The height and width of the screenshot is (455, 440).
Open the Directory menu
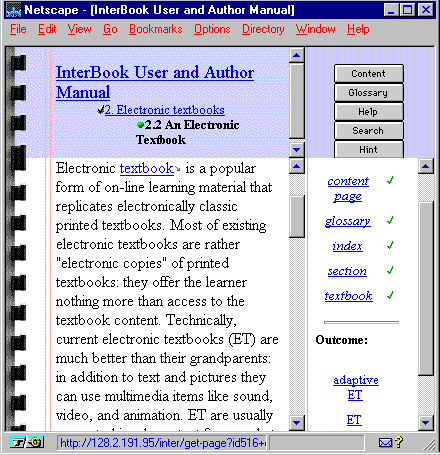(x=263, y=29)
